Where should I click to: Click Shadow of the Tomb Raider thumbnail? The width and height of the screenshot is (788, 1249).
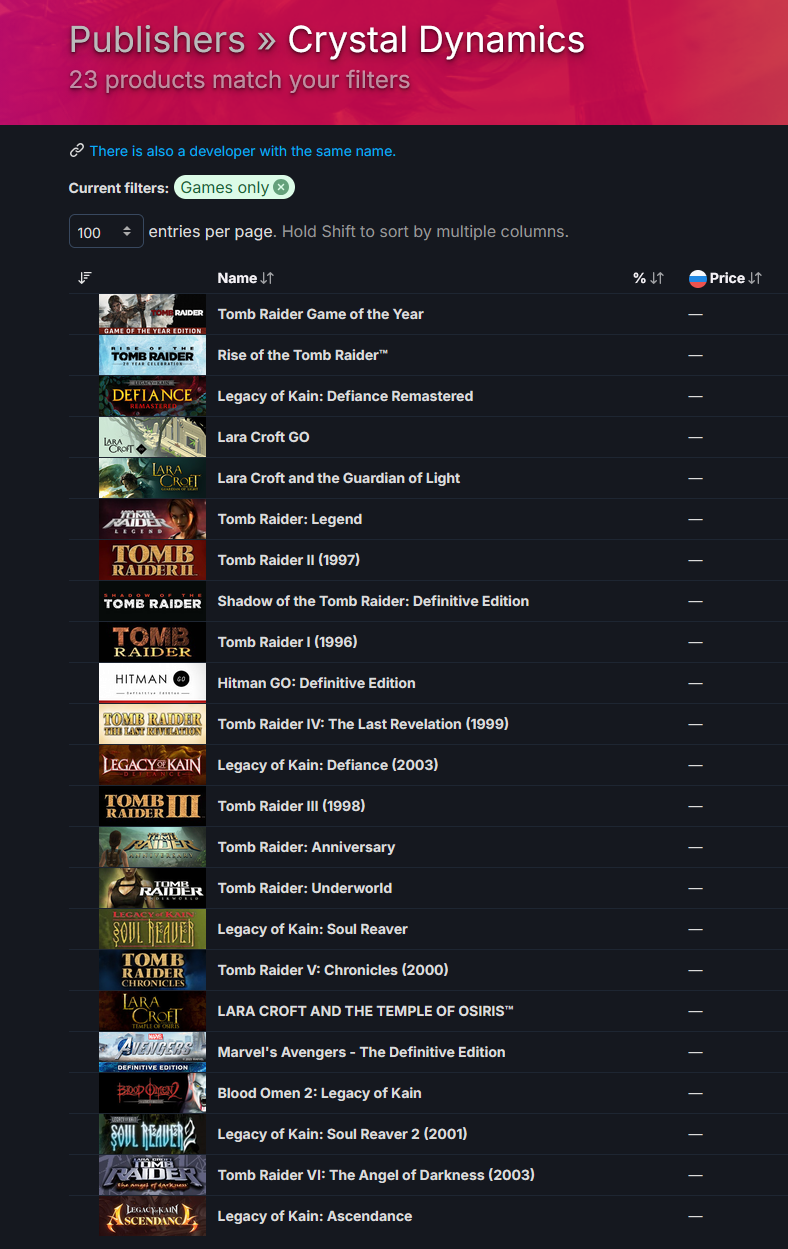pyautogui.click(x=152, y=601)
